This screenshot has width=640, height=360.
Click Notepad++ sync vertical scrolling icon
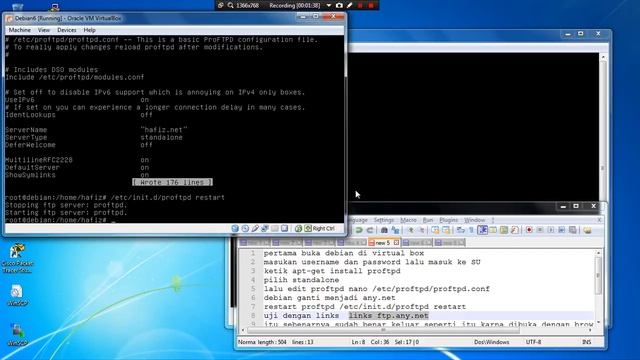coord(435,230)
